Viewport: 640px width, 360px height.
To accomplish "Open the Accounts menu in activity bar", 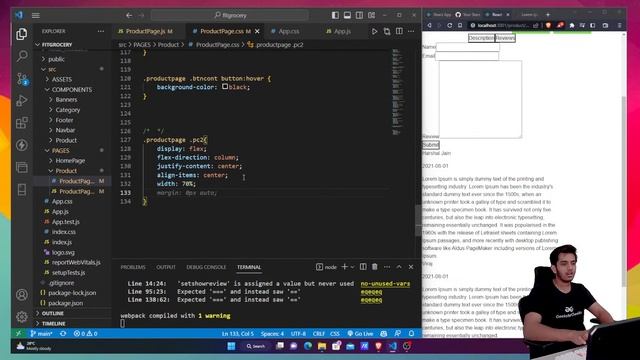I will point(22,295).
